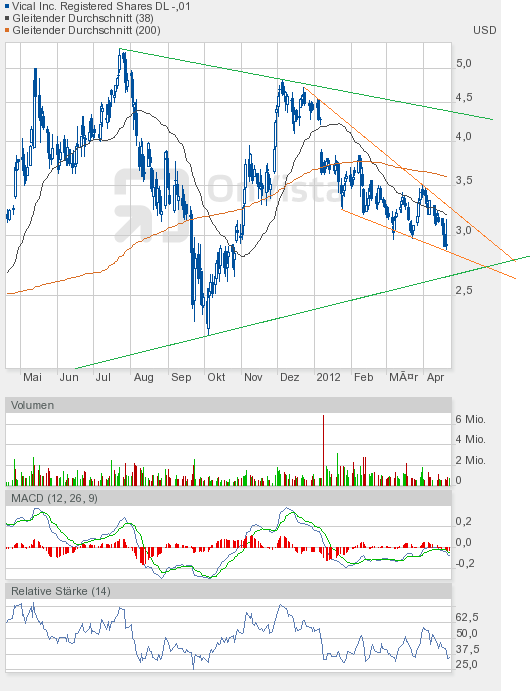Click the USD currency label

(485, 30)
